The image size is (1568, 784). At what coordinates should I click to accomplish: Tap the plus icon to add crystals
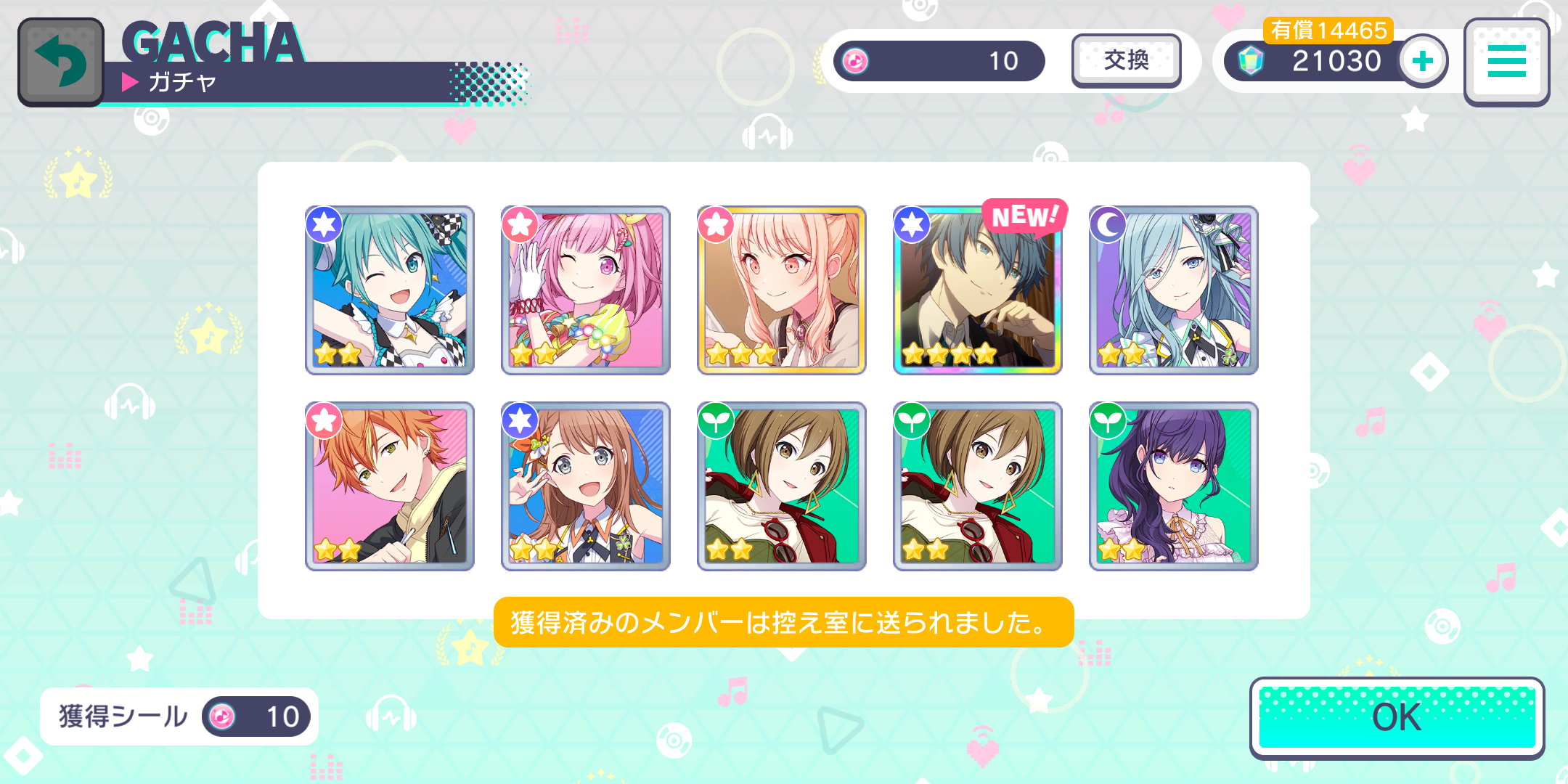tap(1422, 61)
